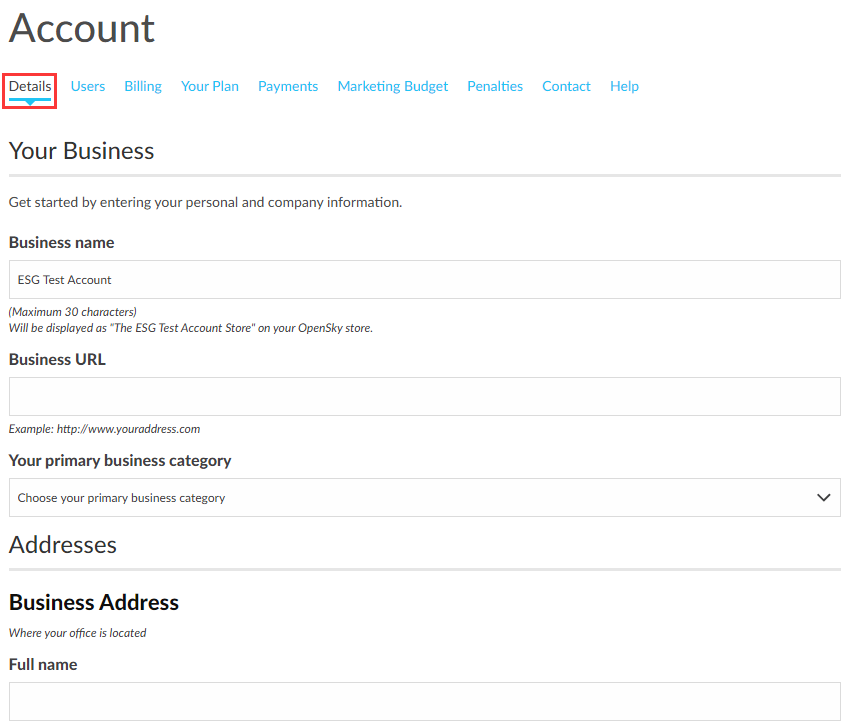Go to the Billing tab
Viewport: 847px width, 727px height.
pyautogui.click(x=143, y=87)
